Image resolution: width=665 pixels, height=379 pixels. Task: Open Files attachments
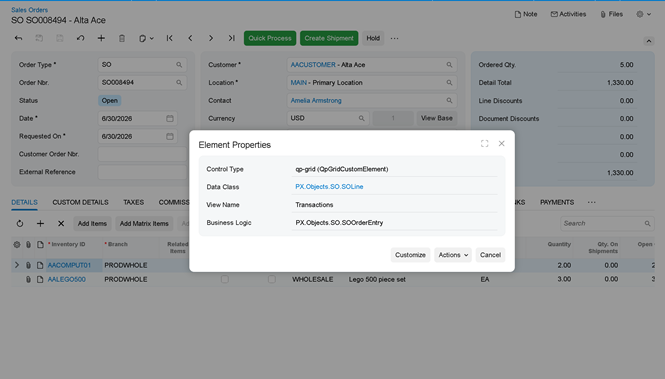[x=612, y=14]
